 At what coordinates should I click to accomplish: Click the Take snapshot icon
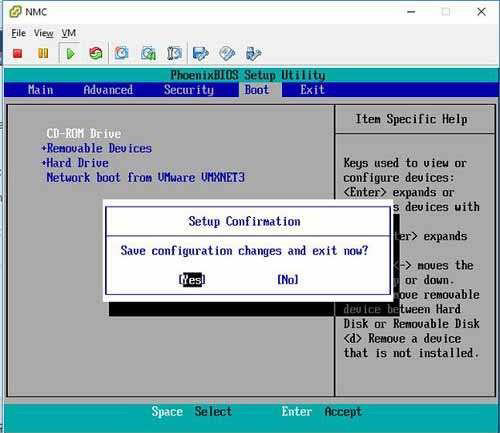click(121, 53)
